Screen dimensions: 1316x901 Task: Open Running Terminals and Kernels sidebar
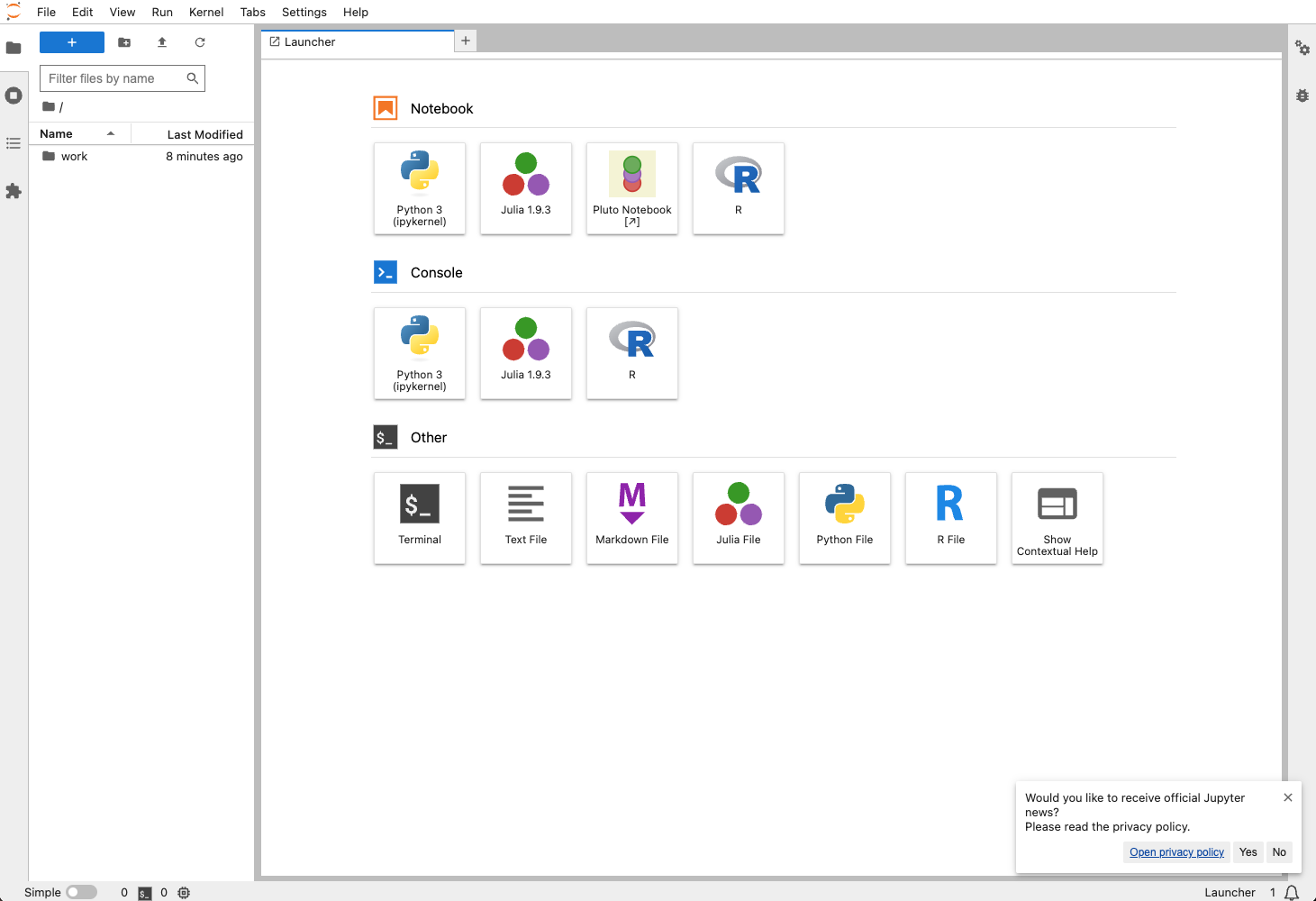14,96
